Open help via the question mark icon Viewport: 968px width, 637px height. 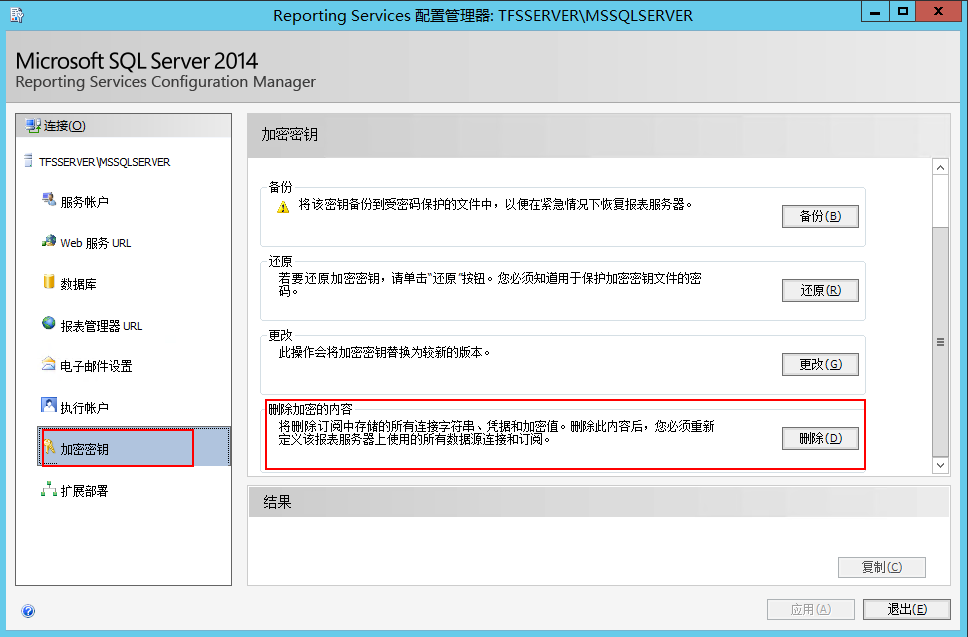28,611
